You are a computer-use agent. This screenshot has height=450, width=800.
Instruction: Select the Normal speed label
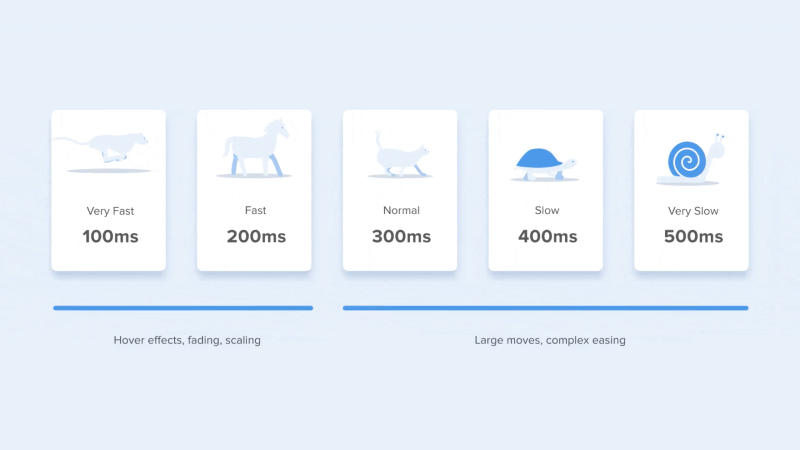402,210
